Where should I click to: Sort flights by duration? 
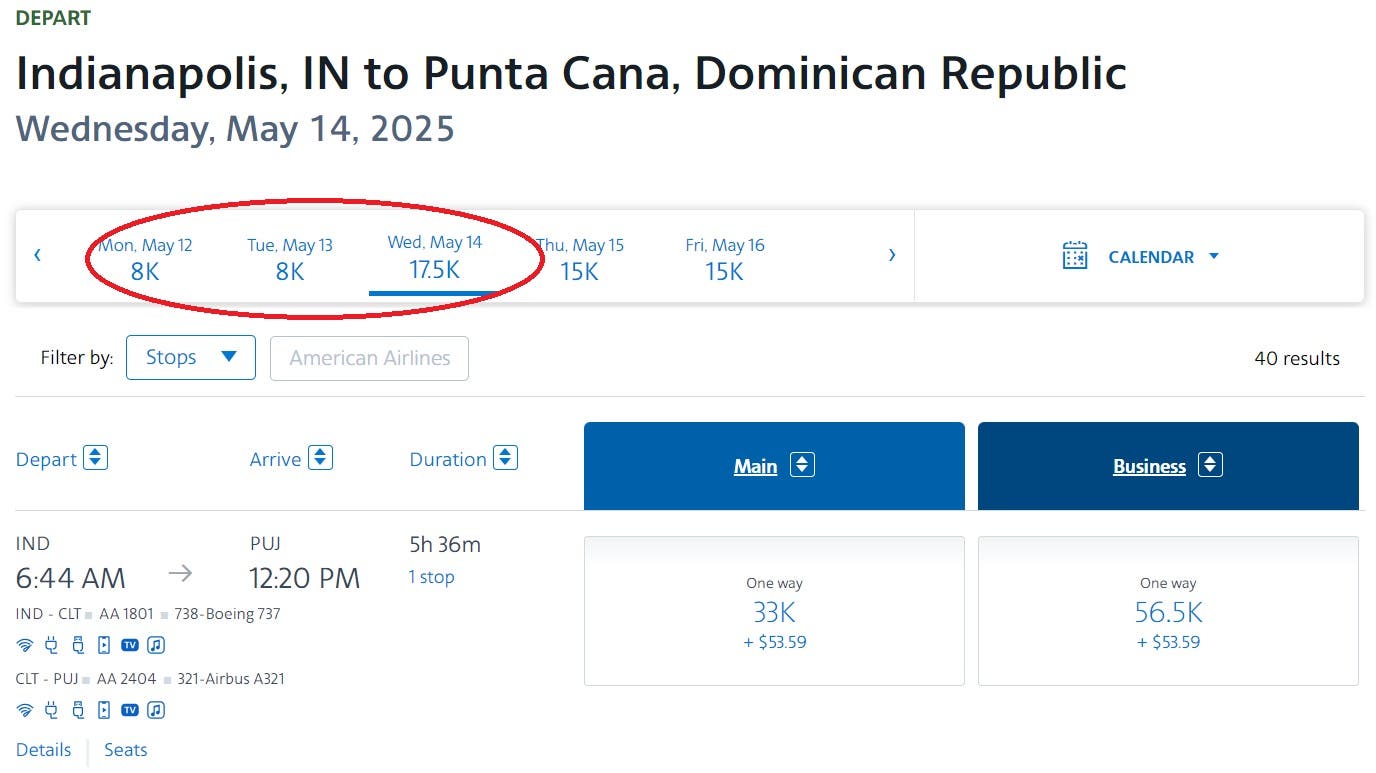coord(506,458)
